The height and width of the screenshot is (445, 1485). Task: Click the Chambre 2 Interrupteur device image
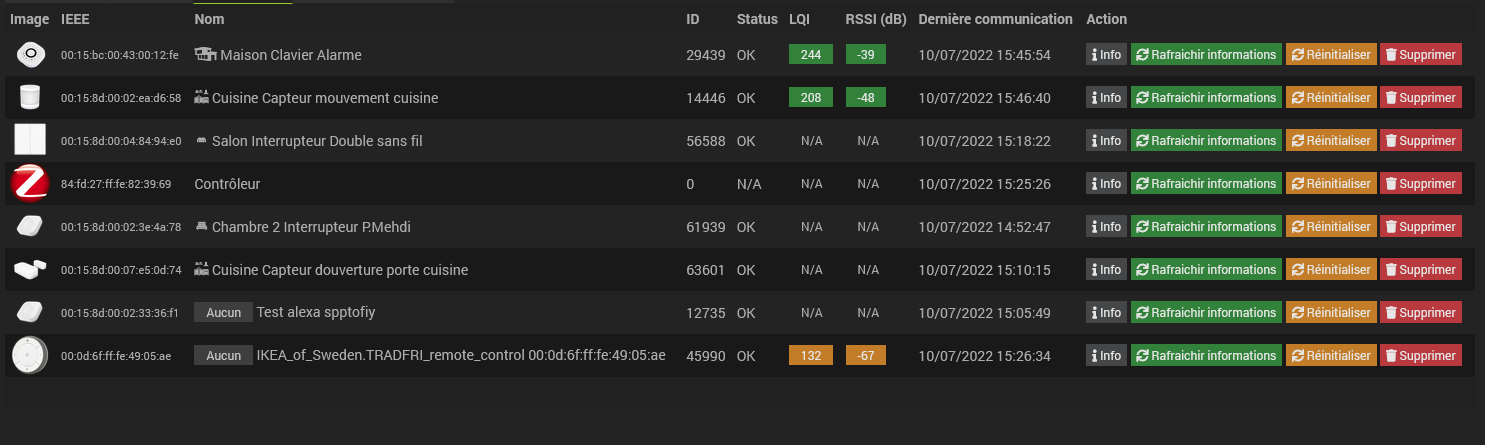(x=30, y=227)
